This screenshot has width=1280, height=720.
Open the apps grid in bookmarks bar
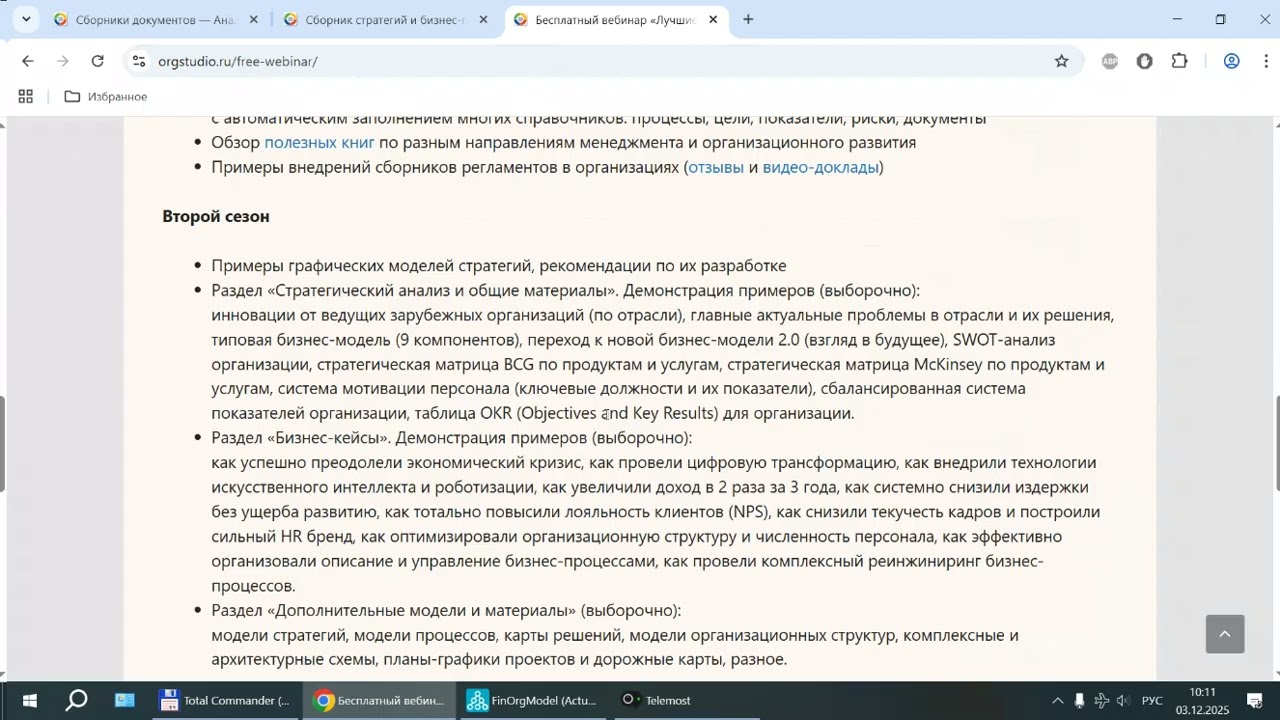[x=26, y=97]
